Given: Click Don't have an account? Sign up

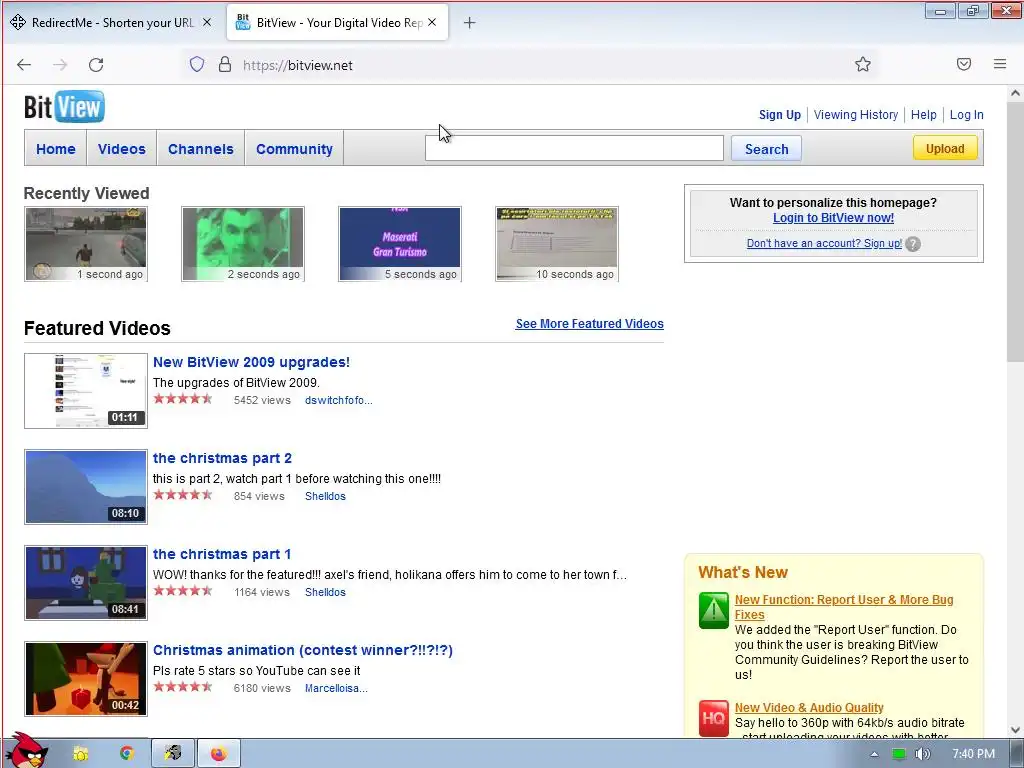Looking at the screenshot, I should pos(824,244).
